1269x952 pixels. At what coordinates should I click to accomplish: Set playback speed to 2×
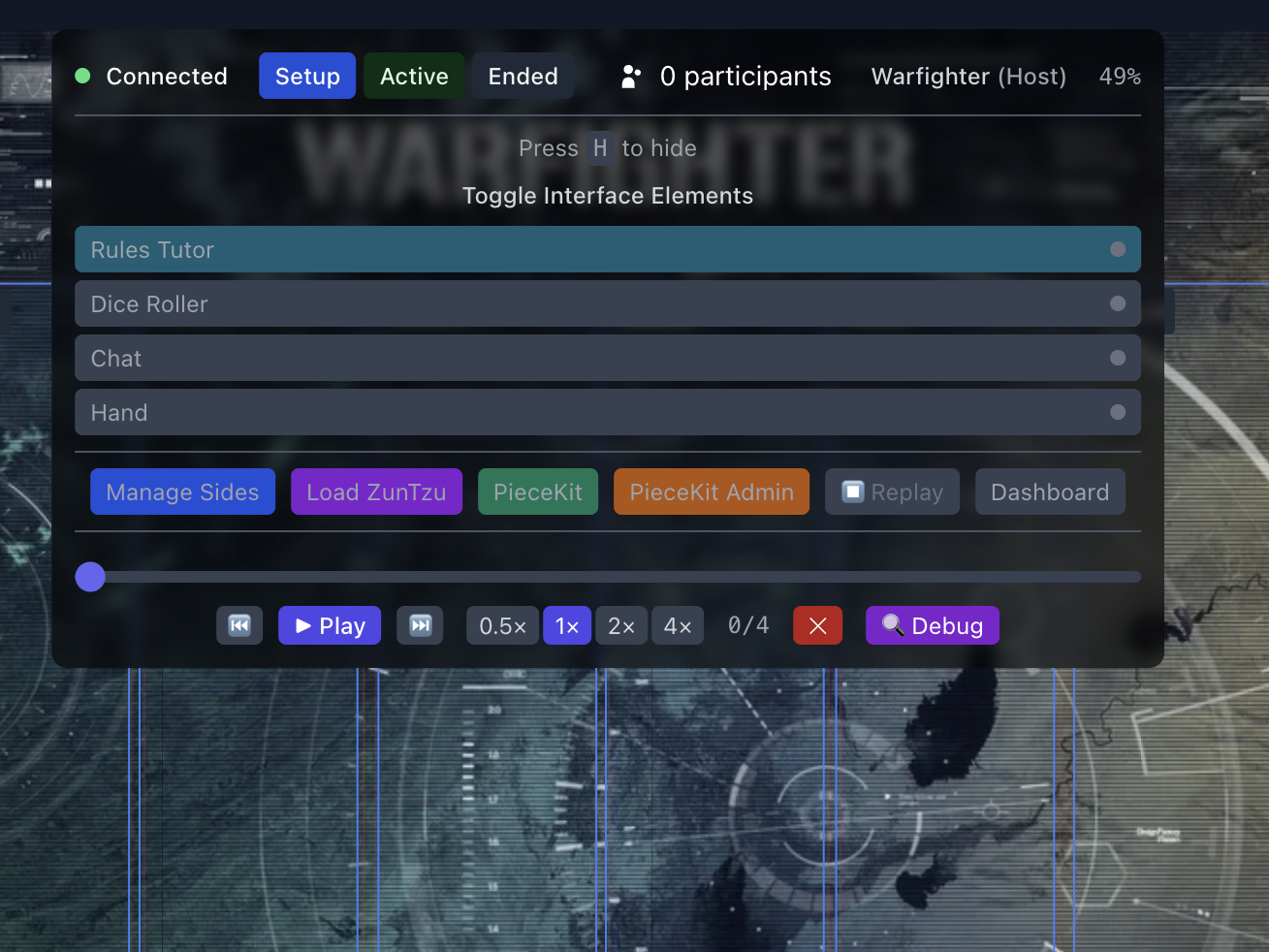[621, 625]
